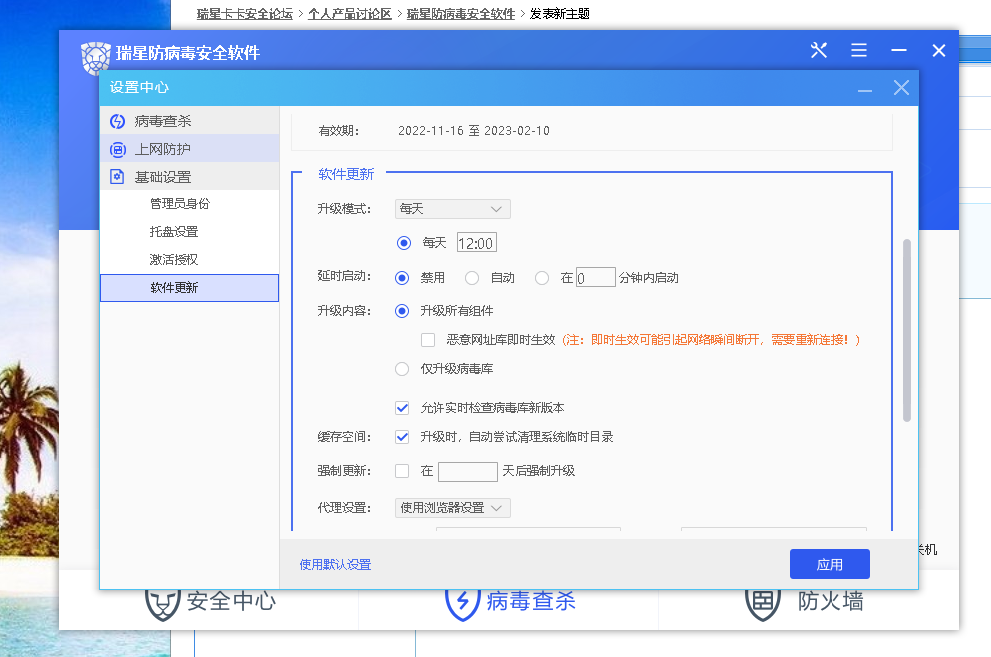Select 自动 for delayed start
Screen dimensions: 991x657
472,278
